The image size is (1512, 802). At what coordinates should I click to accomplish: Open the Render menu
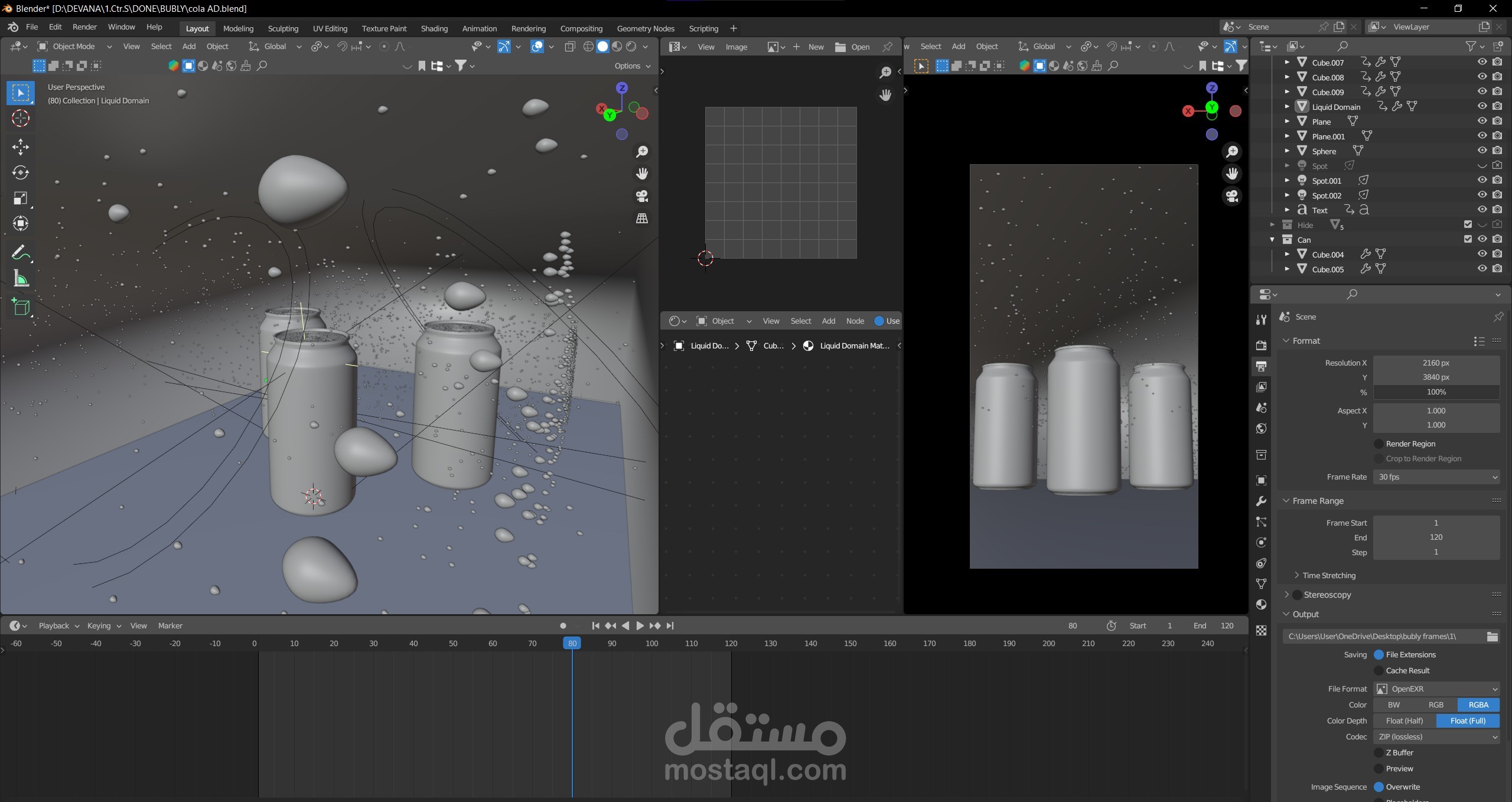tap(84, 27)
